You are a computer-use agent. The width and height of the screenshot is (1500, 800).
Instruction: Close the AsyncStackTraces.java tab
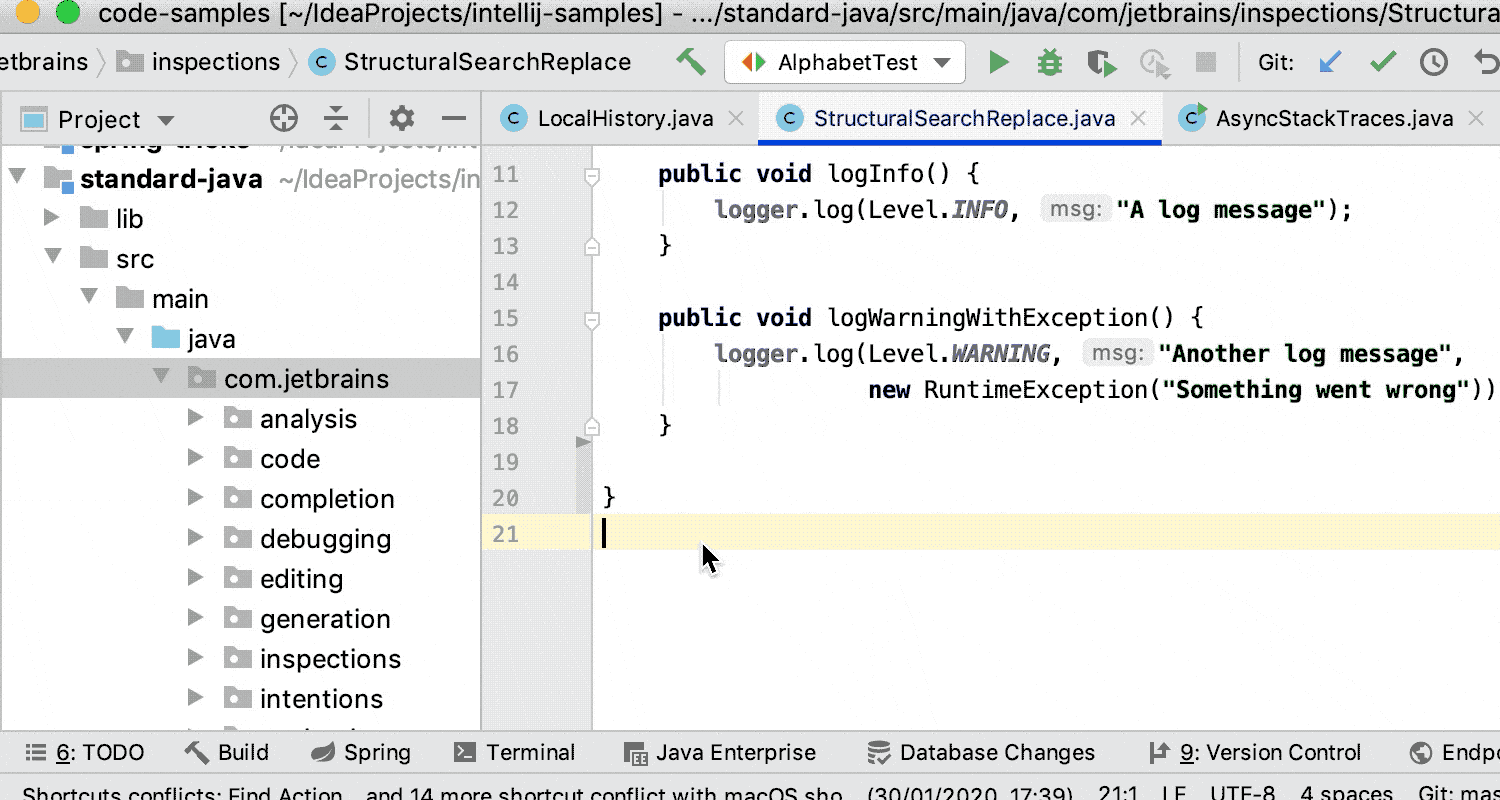1475,119
